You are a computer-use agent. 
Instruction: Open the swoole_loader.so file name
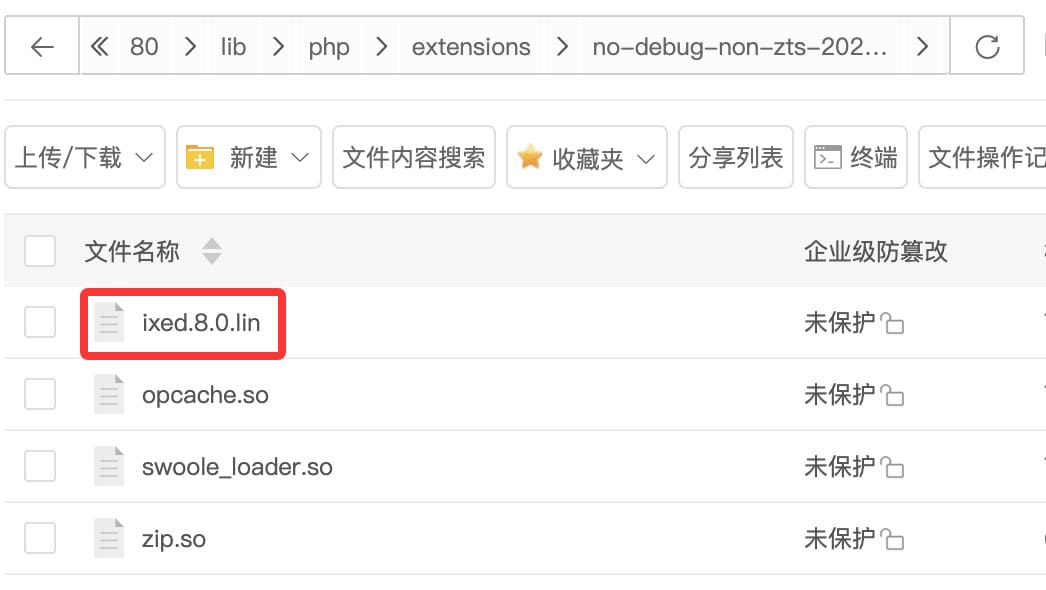point(237,467)
